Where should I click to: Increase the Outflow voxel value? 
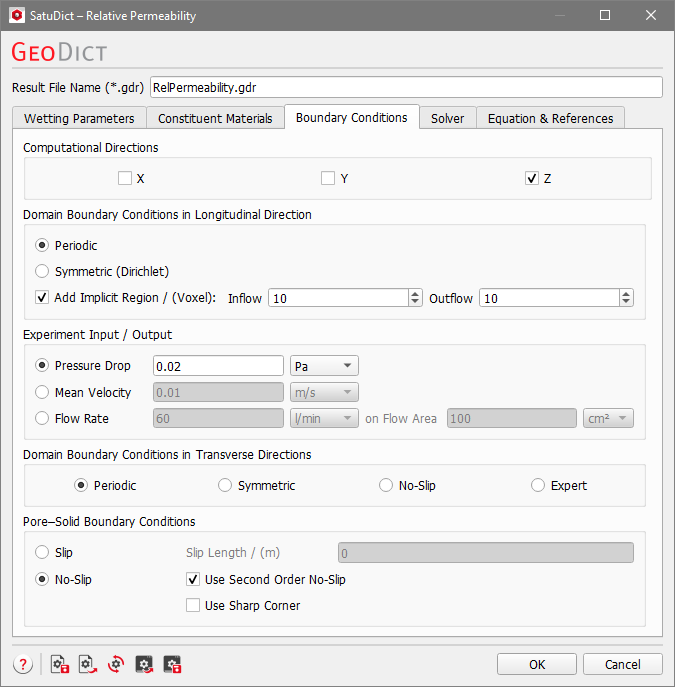coord(626,294)
